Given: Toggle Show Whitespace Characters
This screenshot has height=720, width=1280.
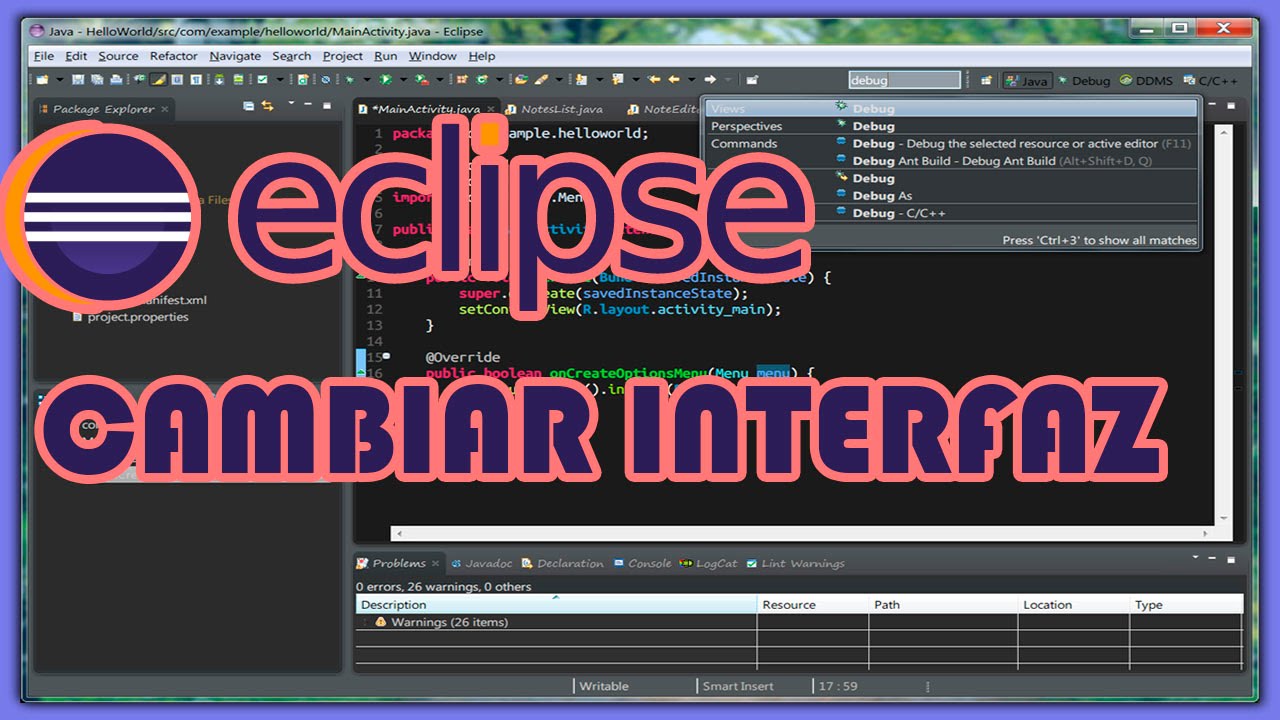Looking at the screenshot, I should (196, 79).
